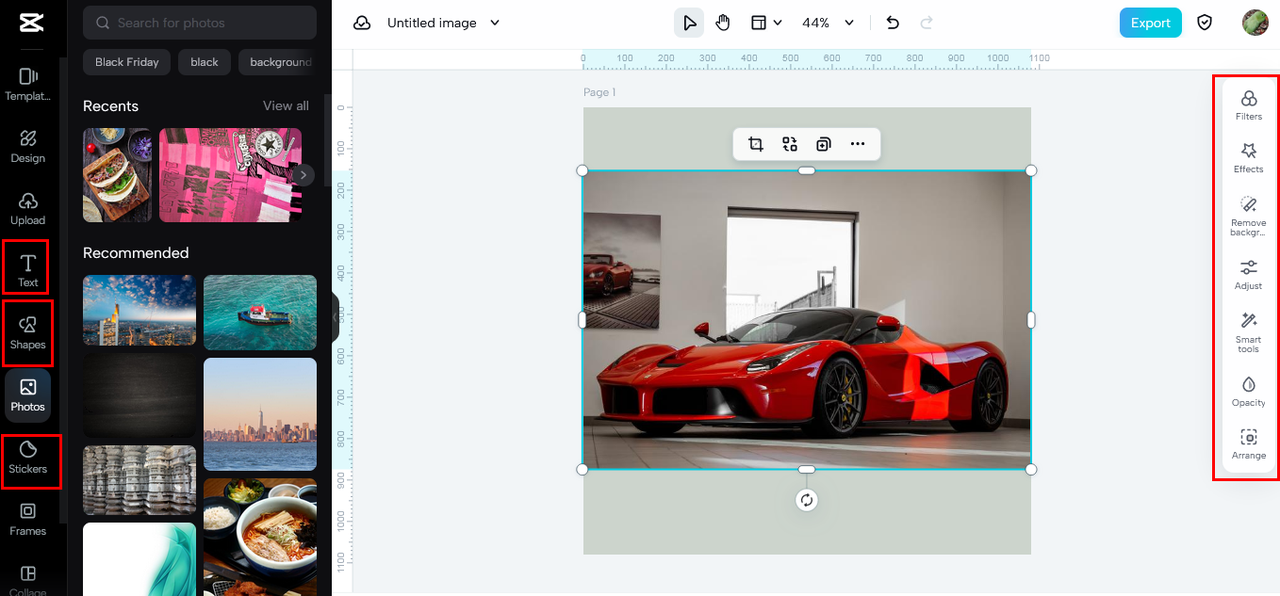Click the undo arrow
Viewport: 1280px width, 596px height.
[x=893, y=23]
